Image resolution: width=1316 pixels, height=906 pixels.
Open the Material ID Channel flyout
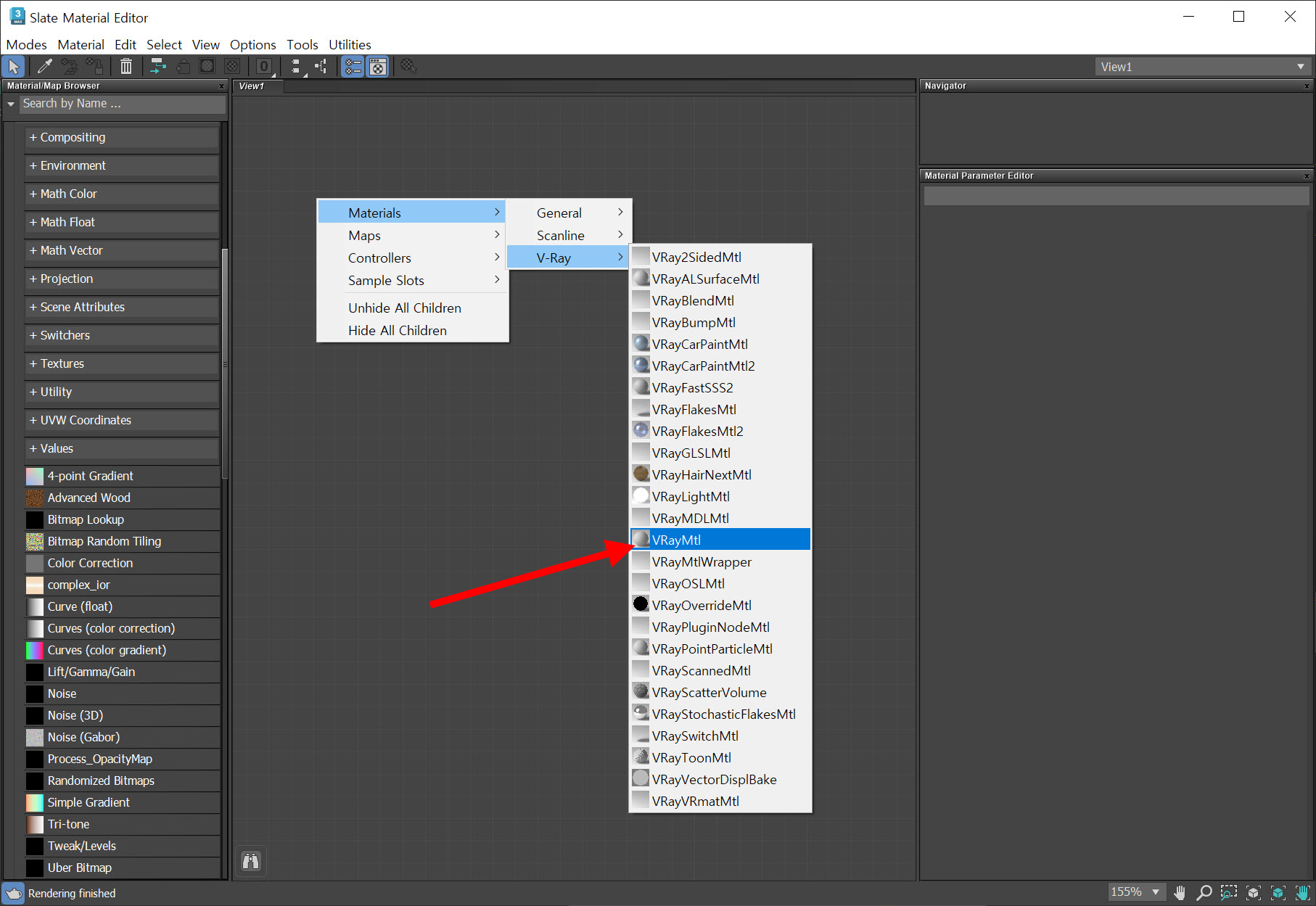click(264, 67)
